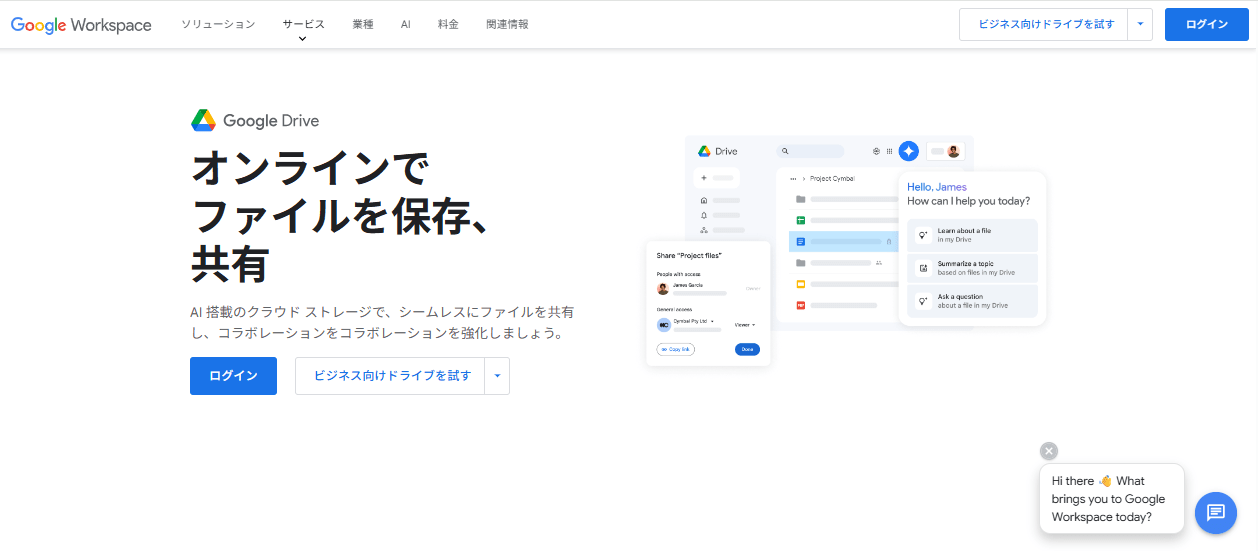Viewport: 1258px width, 551px height.
Task: Click the 'Hello, James' greeting text
Action: coord(937,187)
